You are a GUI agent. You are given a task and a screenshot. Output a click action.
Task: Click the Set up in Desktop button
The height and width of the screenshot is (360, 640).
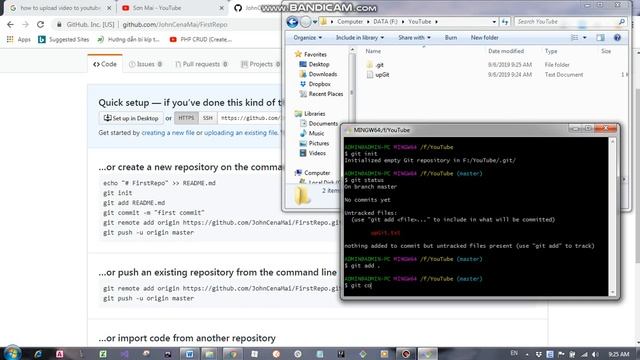coord(131,118)
